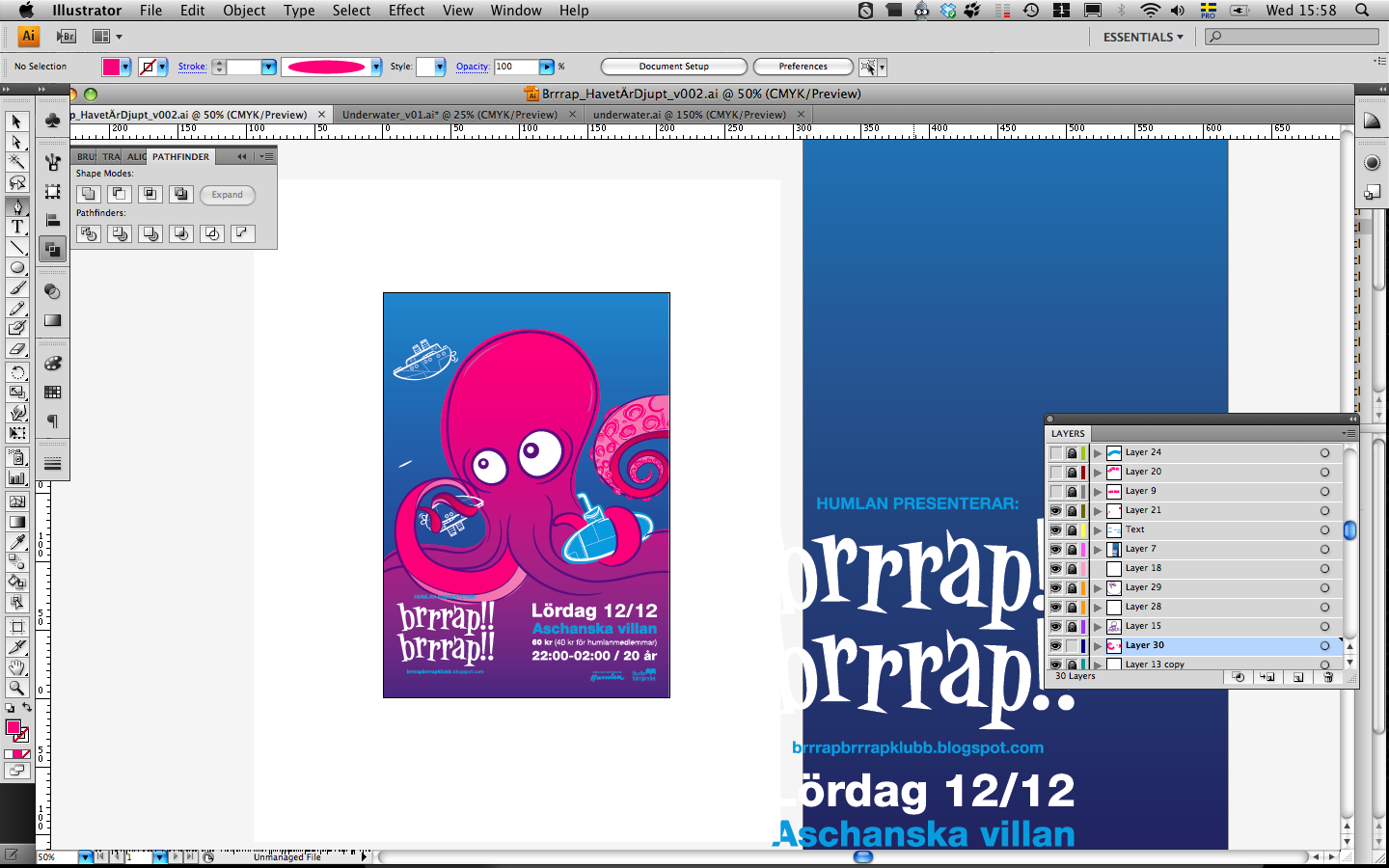Select the Rotate tool
Screen dimensions: 1389x868
coord(16,372)
